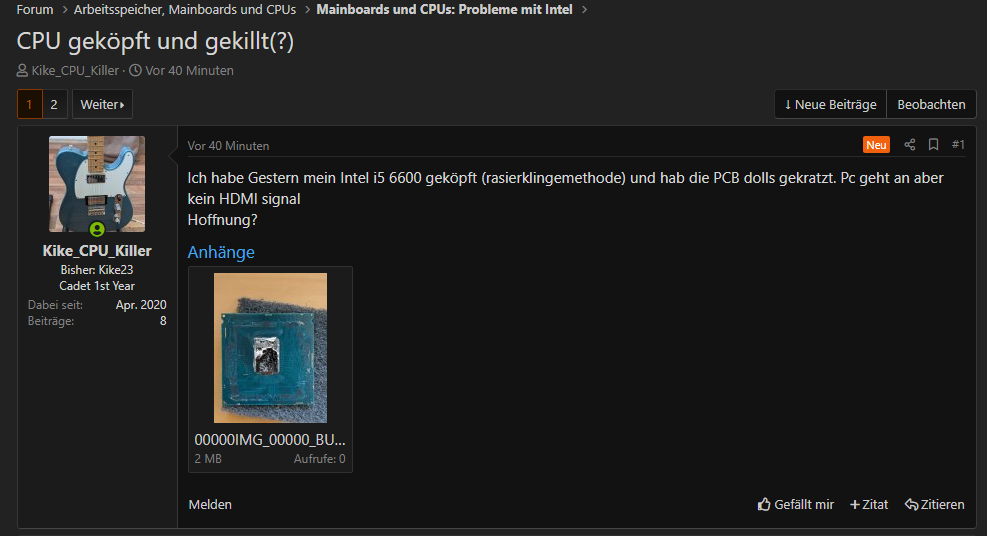Click the share icon on post #1
Screen dimensions: 987x536
[910, 145]
